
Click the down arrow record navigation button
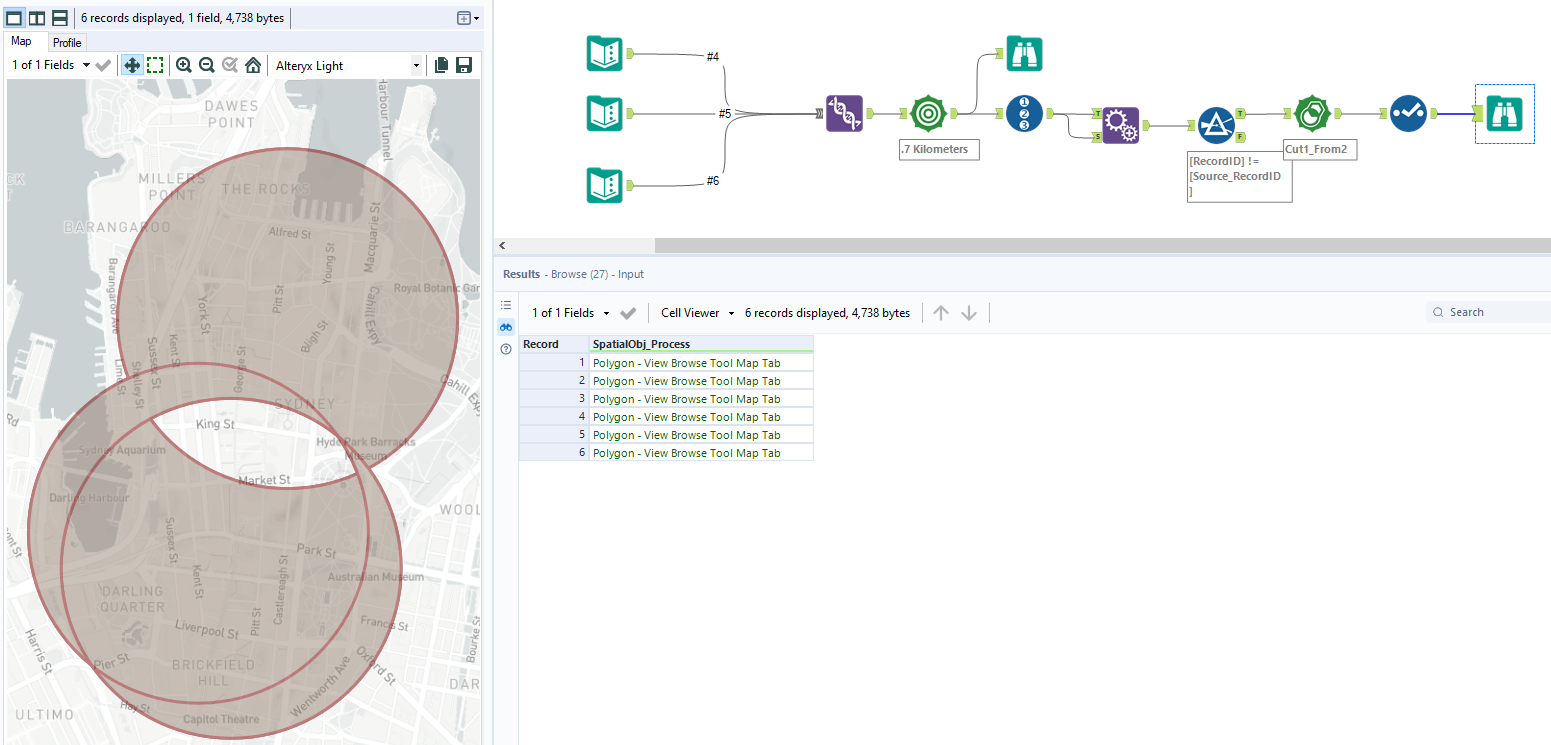point(968,312)
